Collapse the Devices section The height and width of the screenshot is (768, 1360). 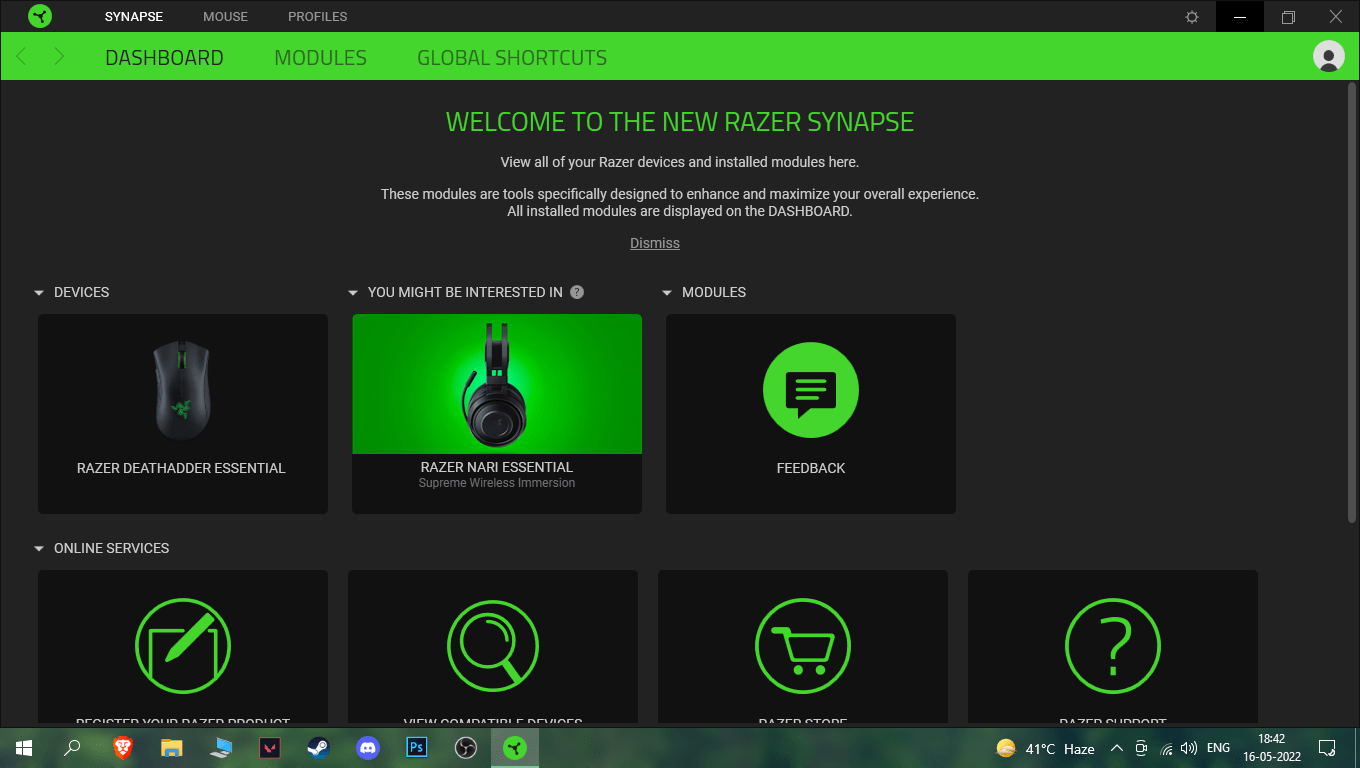point(39,293)
